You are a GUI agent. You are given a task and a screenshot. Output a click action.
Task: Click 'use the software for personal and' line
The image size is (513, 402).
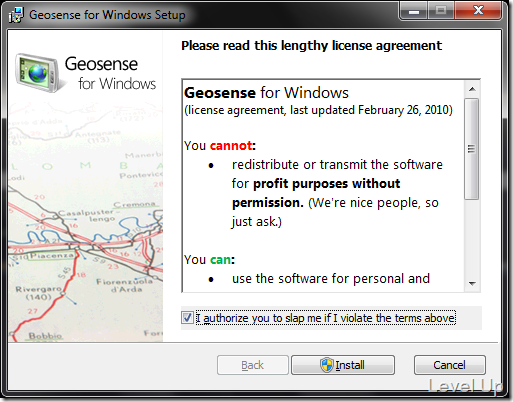click(331, 279)
